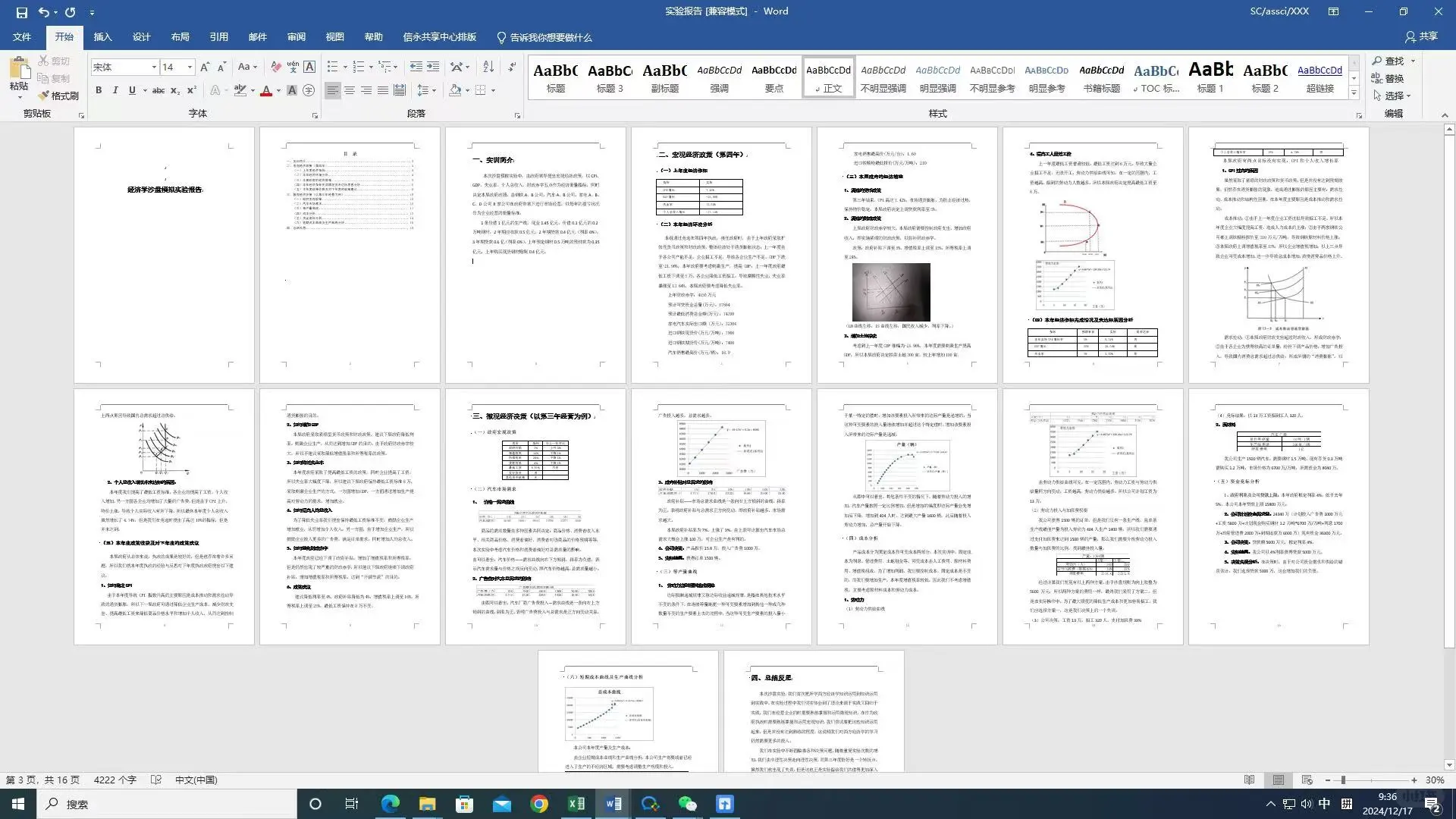Viewport: 1456px width, 819px height.
Task: Click 查找 to find text
Action: [1389, 61]
